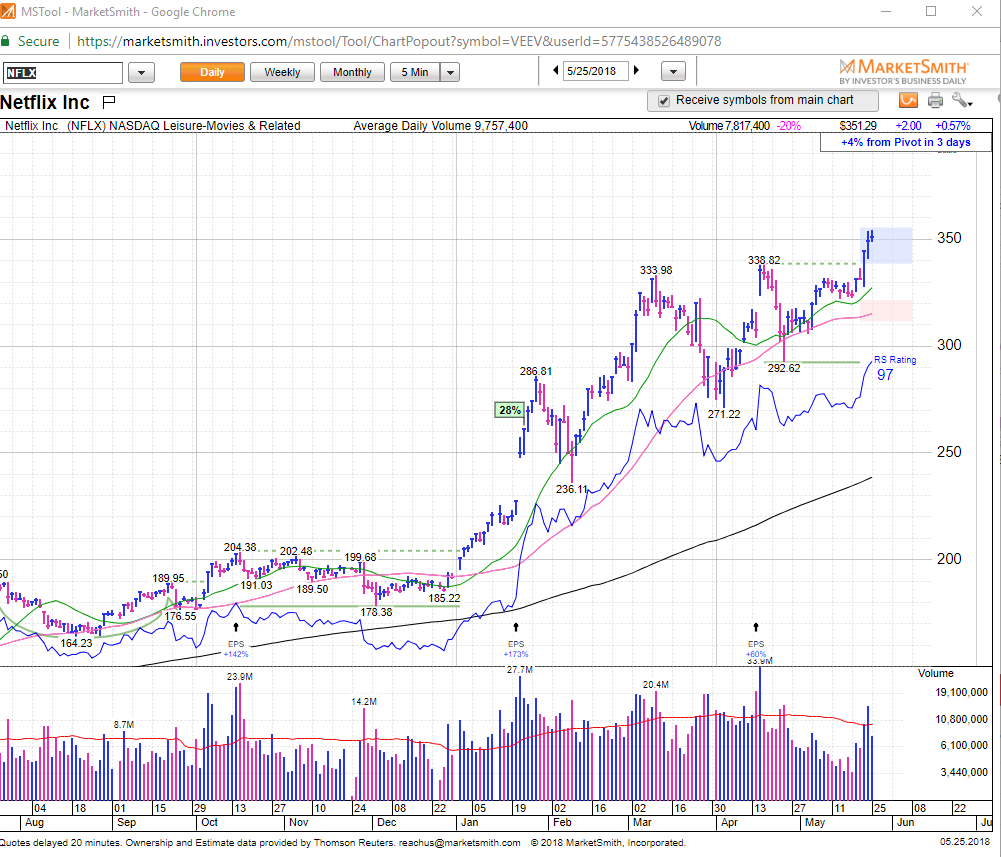The image size is (1001, 857).
Task: Click the NFLX symbol input field
Action: 62,73
